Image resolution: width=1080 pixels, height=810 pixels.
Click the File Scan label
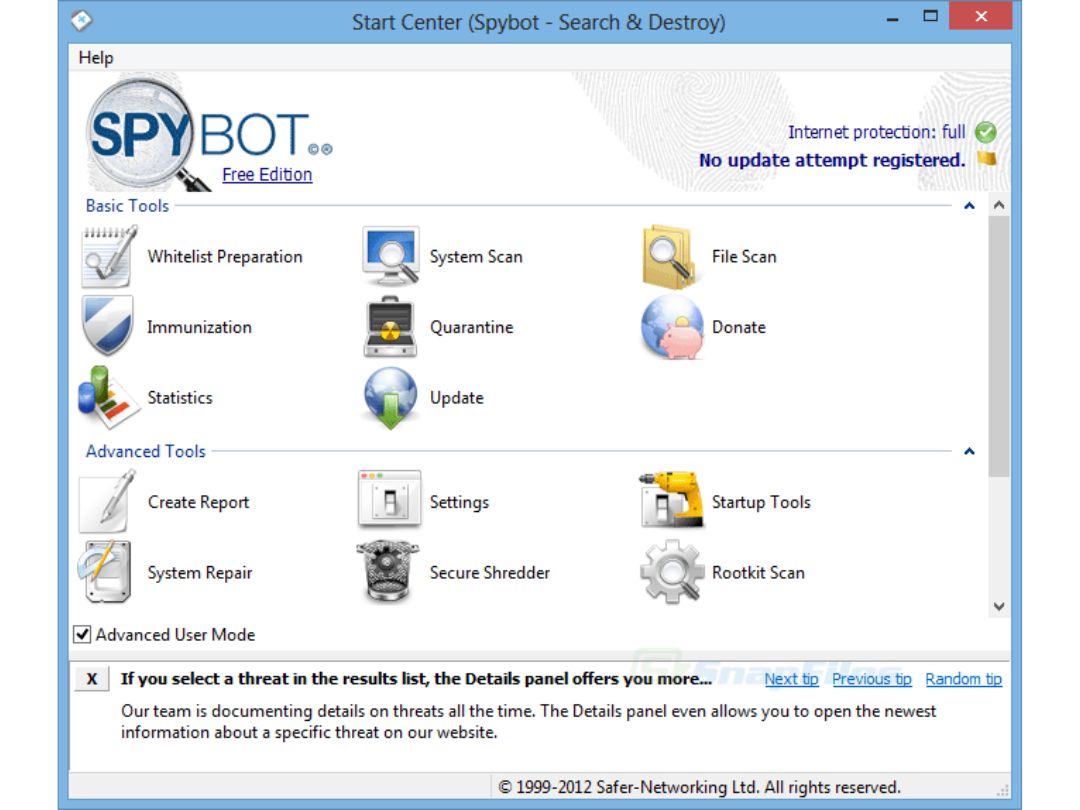[x=744, y=257]
